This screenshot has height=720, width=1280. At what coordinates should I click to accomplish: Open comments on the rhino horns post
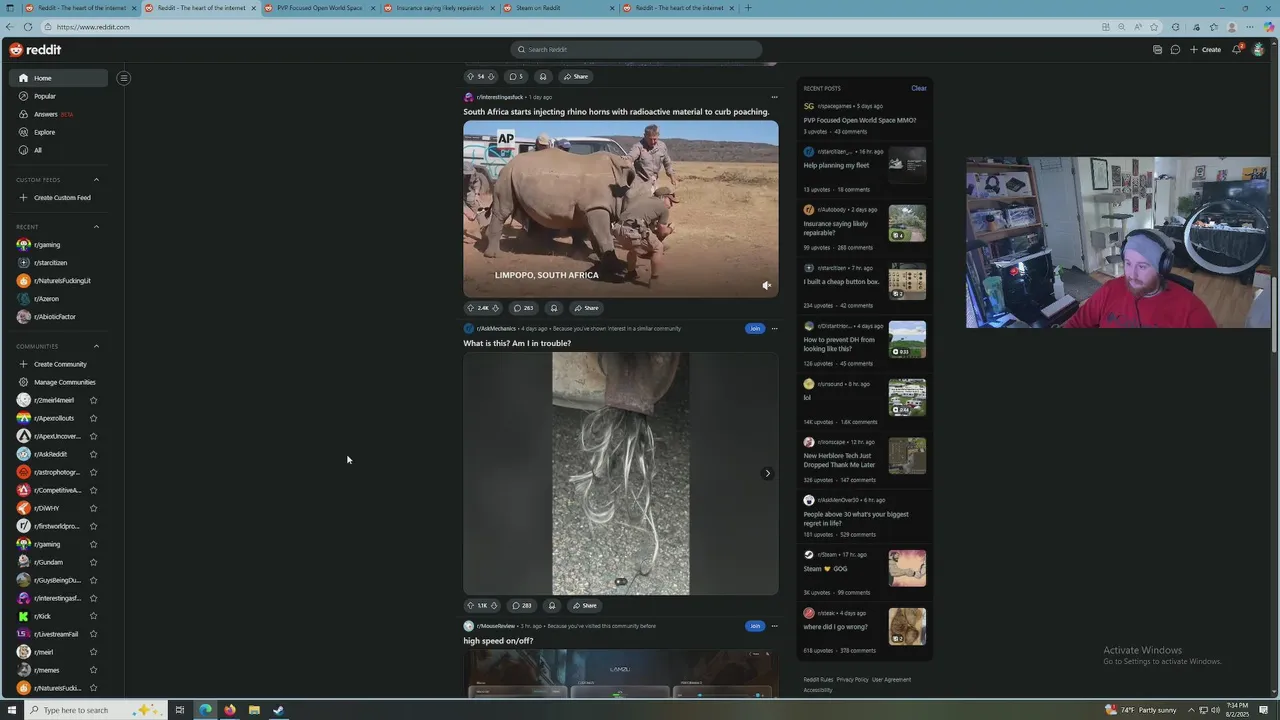(523, 308)
